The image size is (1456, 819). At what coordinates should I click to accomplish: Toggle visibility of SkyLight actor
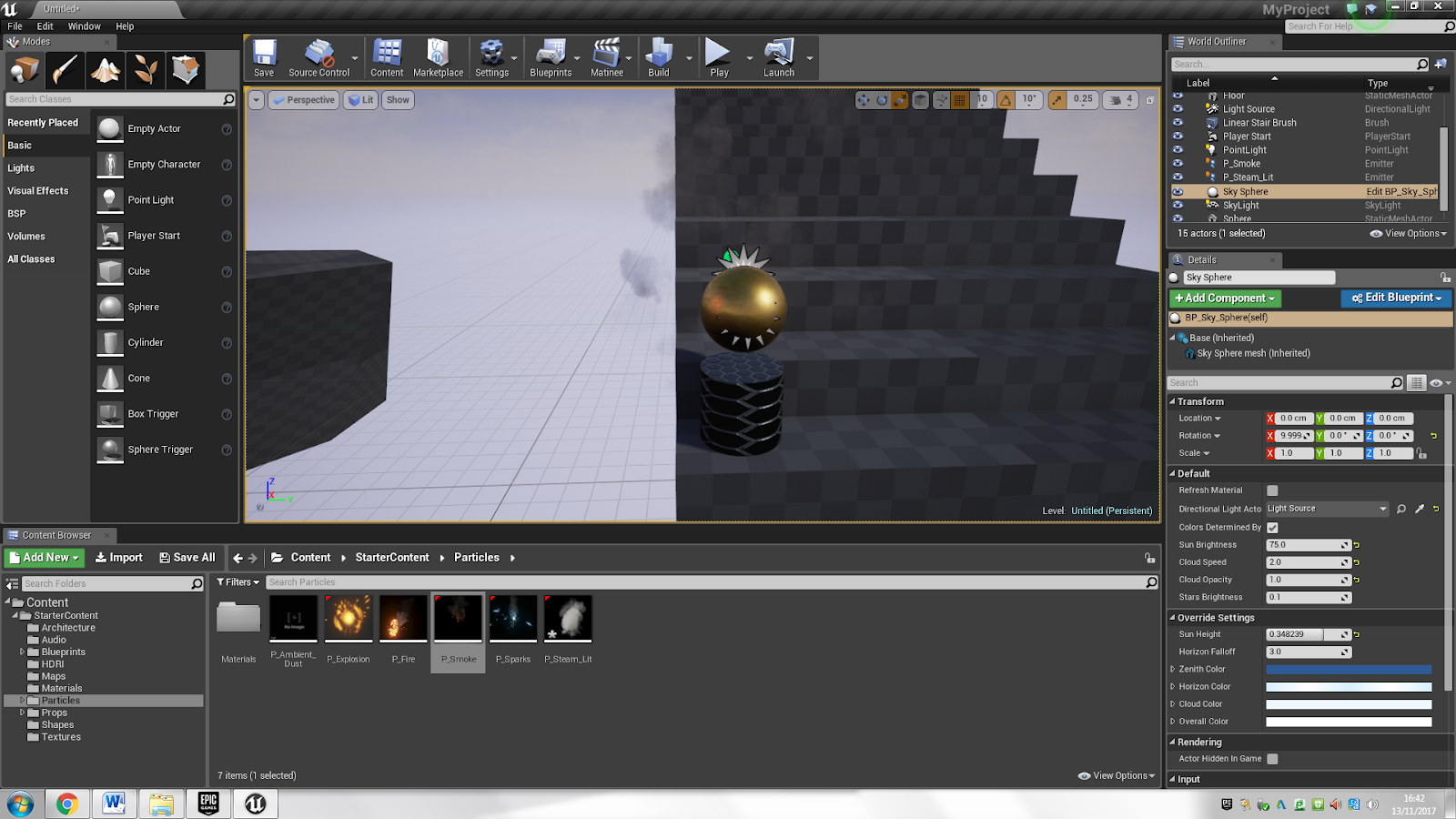pyautogui.click(x=1178, y=206)
